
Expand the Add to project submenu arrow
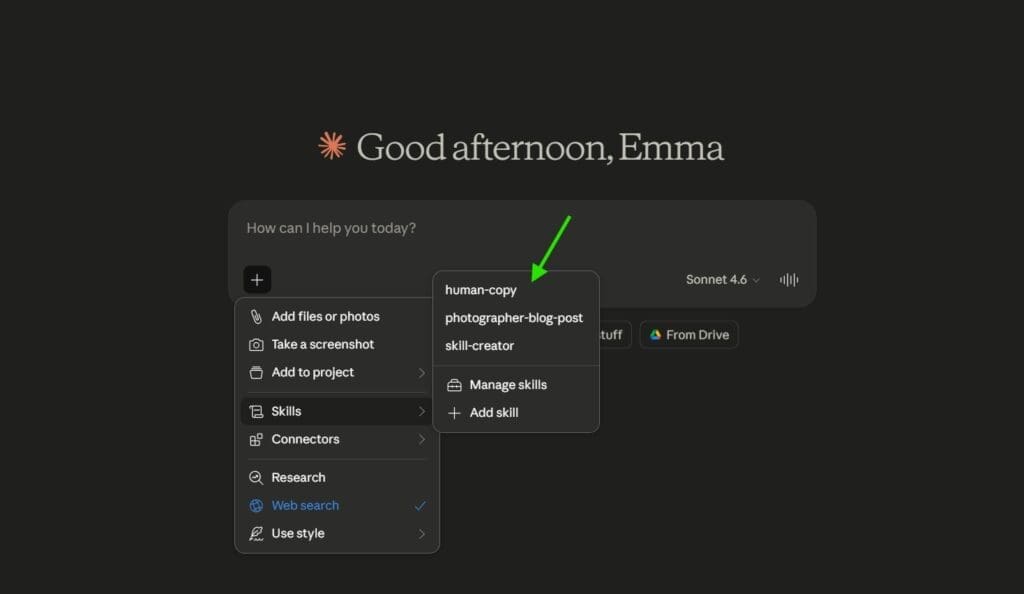click(x=421, y=373)
